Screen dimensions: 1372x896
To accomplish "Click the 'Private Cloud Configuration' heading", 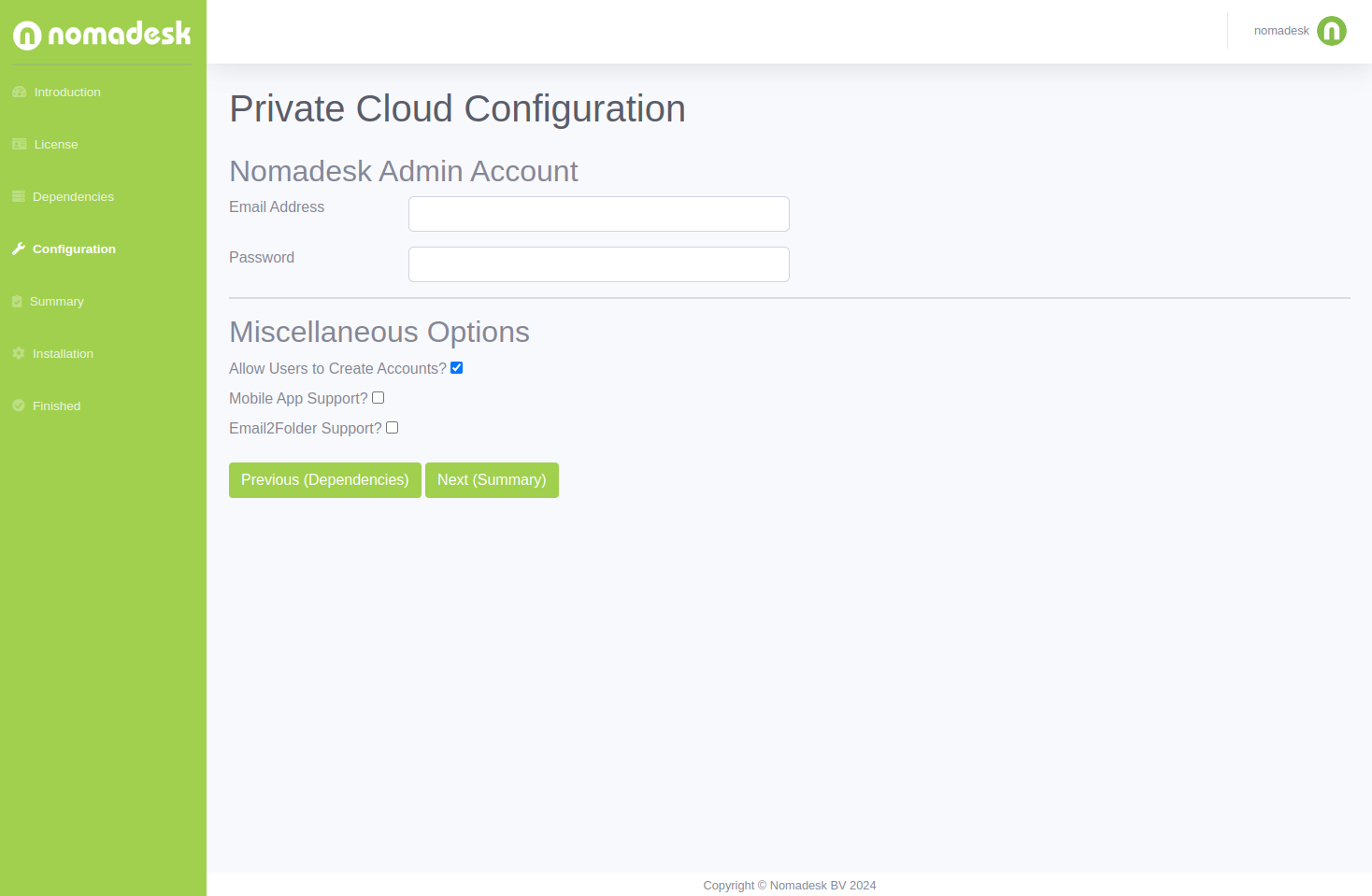I will coord(458,109).
